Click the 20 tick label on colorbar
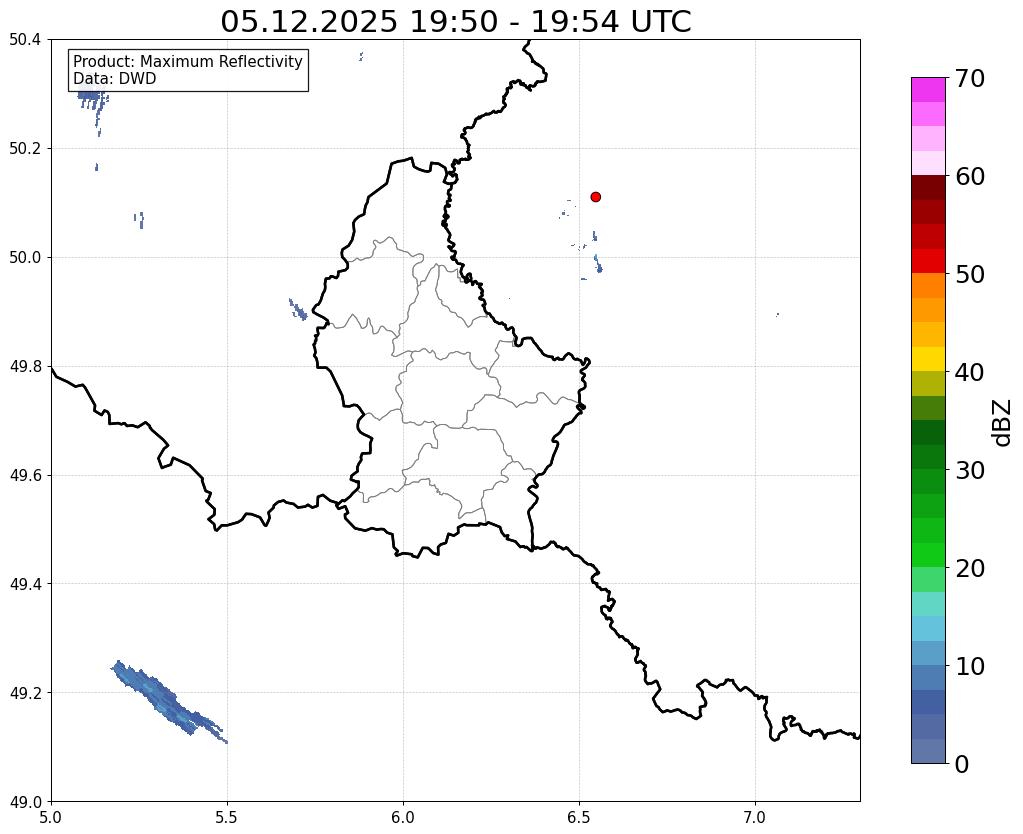Image resolution: width=1023 pixels, height=834 pixels. point(970,568)
